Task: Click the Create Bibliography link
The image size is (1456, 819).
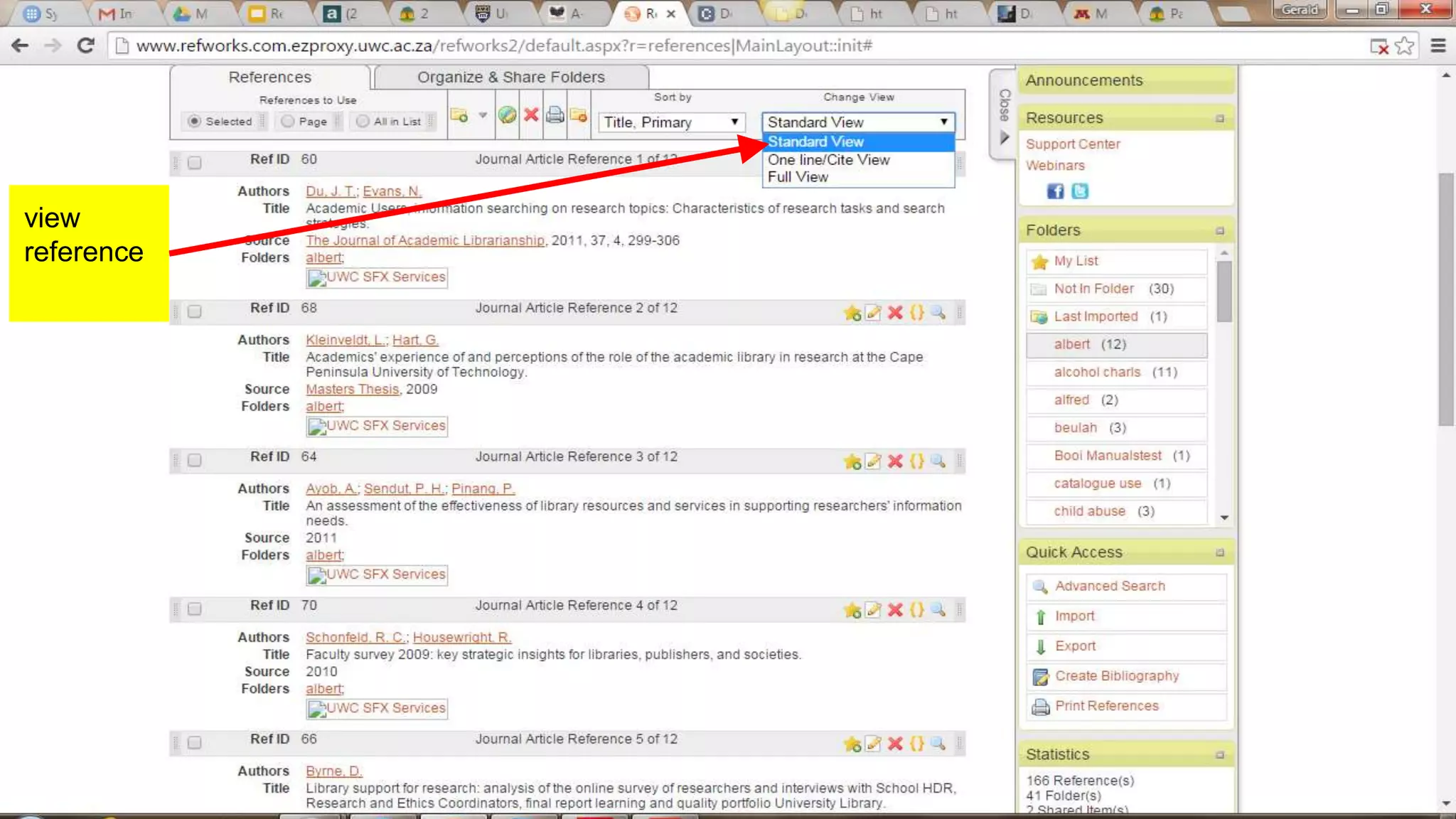Action: tap(1116, 676)
